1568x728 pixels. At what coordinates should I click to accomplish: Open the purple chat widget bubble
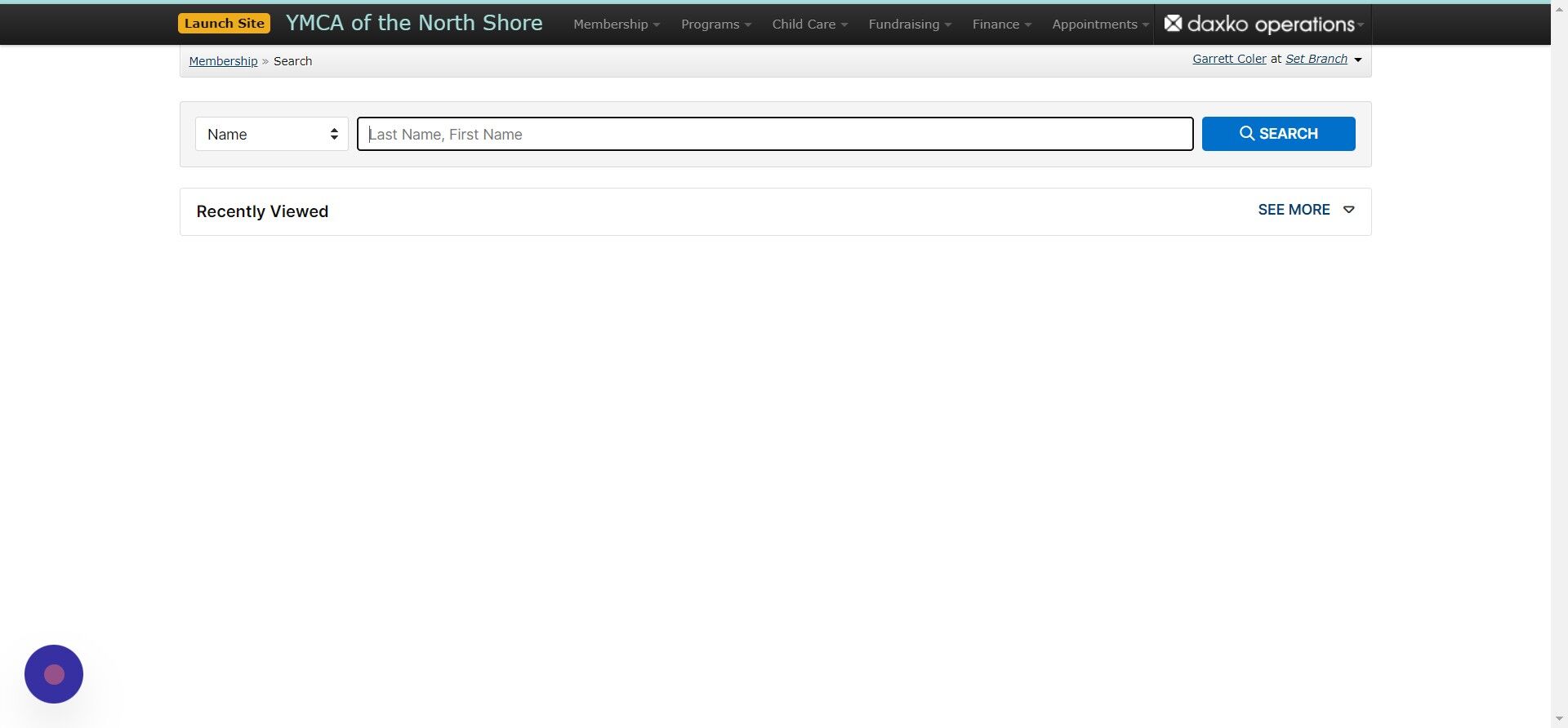tap(54, 674)
